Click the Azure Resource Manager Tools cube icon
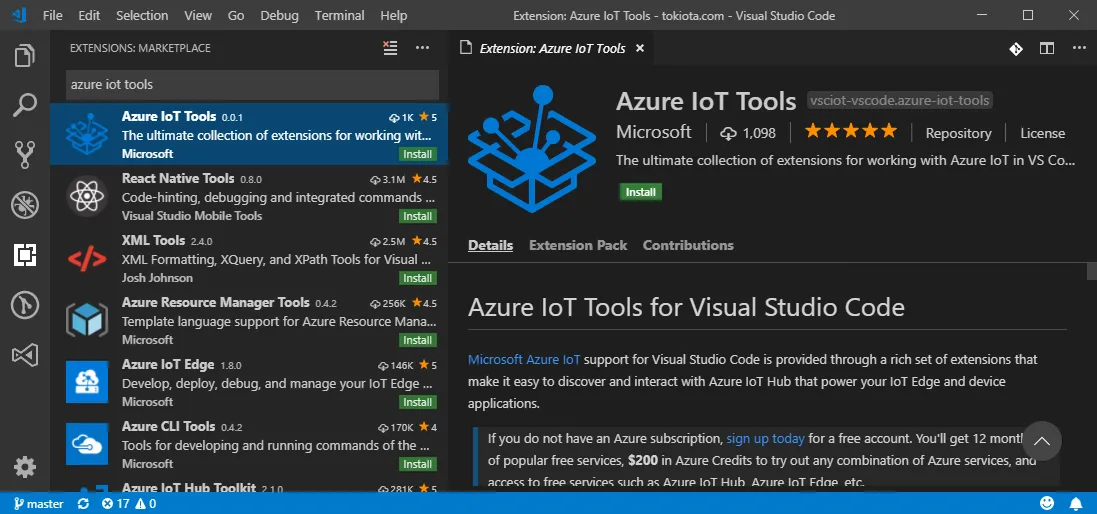The width and height of the screenshot is (1097, 514). (x=87, y=320)
